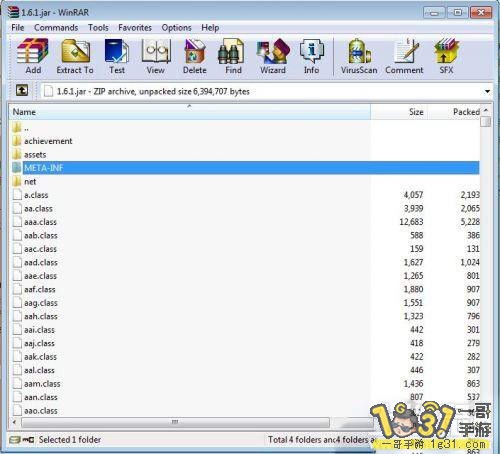
Task: Launch the Wizard toolbar icon
Action: 273,51
